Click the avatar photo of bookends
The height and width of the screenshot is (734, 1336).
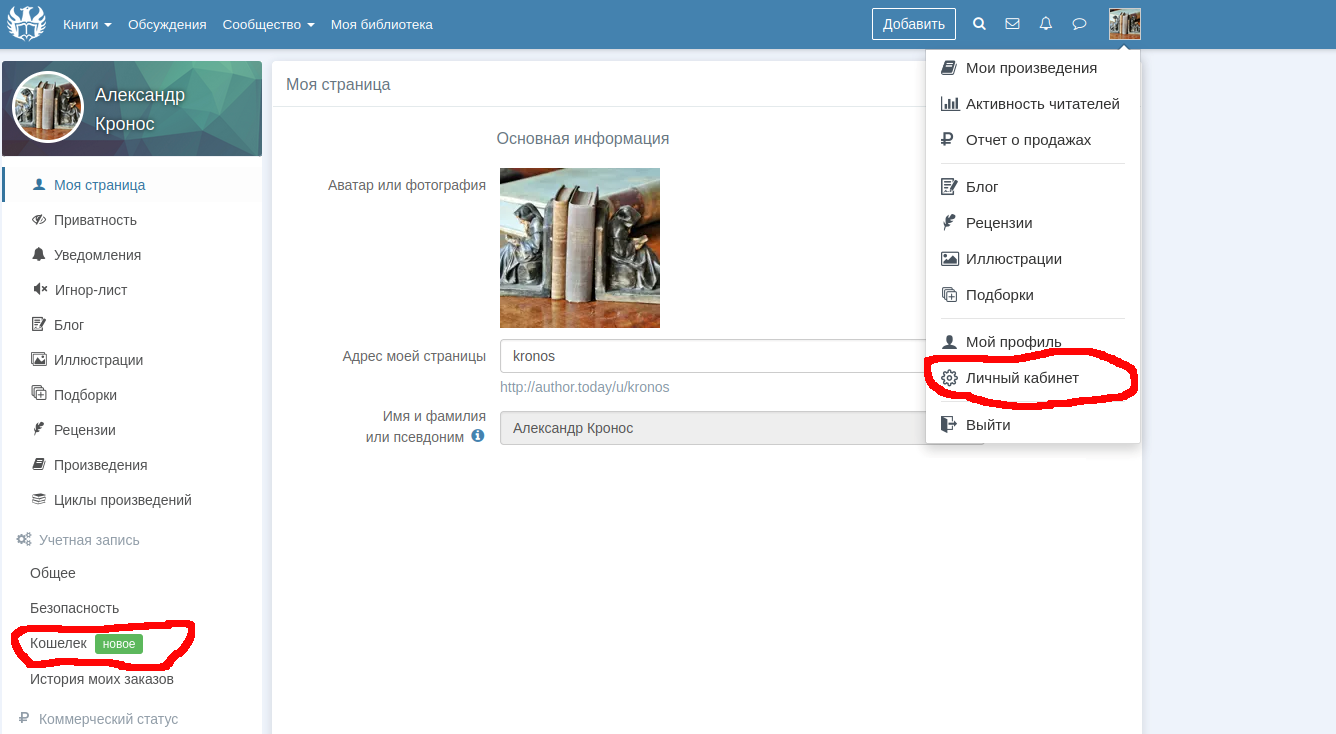point(579,248)
